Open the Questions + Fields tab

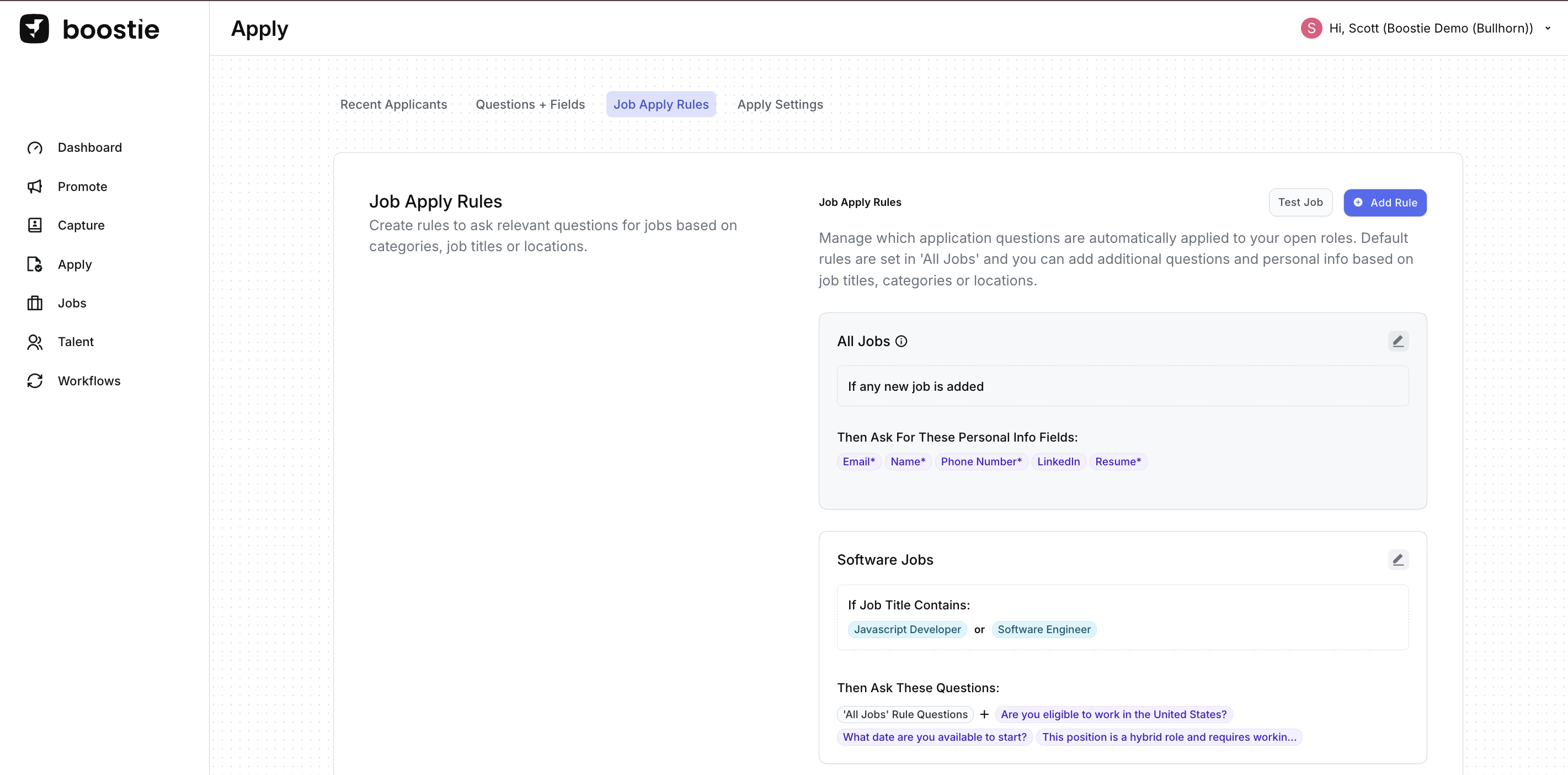pyautogui.click(x=530, y=104)
